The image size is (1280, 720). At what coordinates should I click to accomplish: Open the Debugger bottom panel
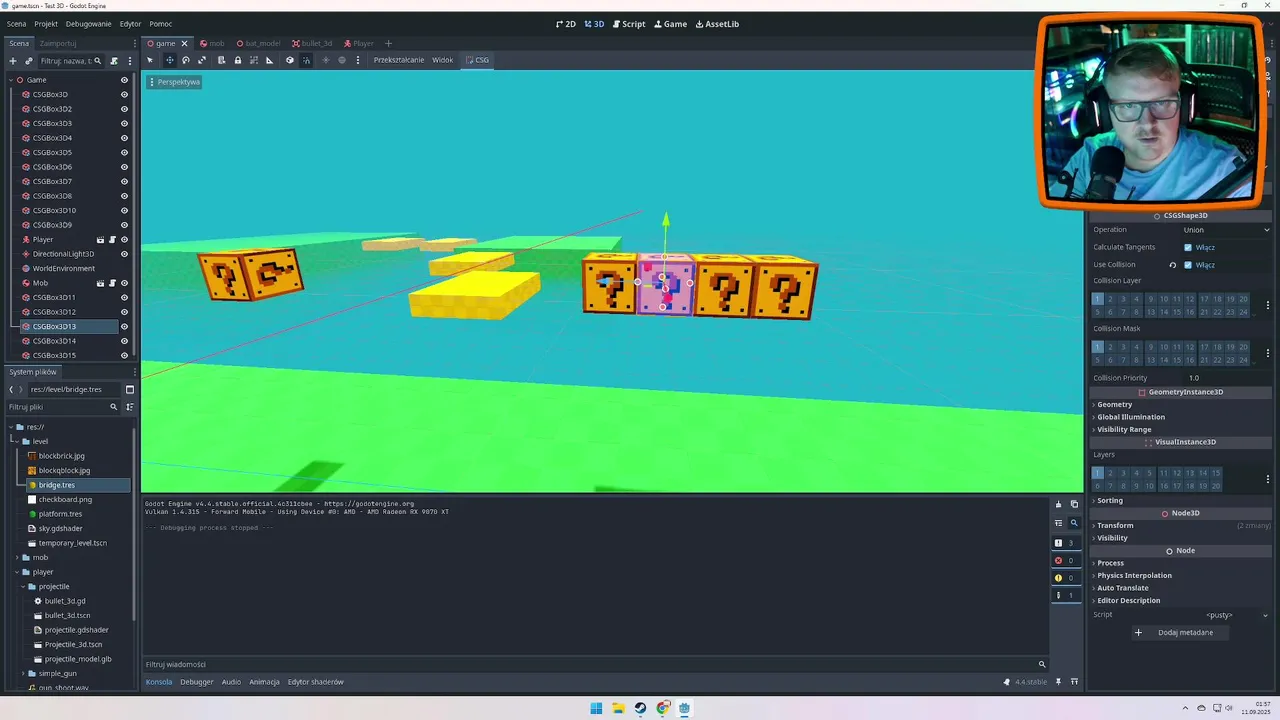pos(197,682)
